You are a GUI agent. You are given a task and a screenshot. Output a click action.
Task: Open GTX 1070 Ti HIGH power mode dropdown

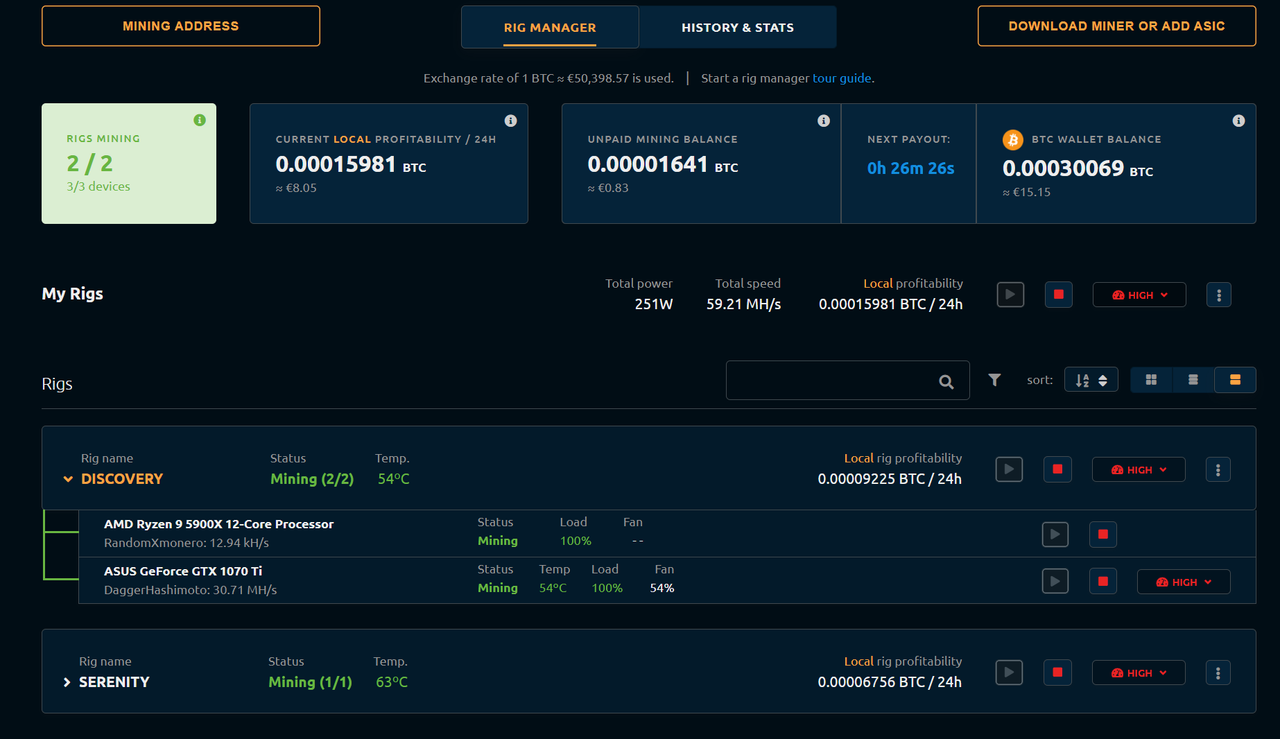coord(1184,581)
